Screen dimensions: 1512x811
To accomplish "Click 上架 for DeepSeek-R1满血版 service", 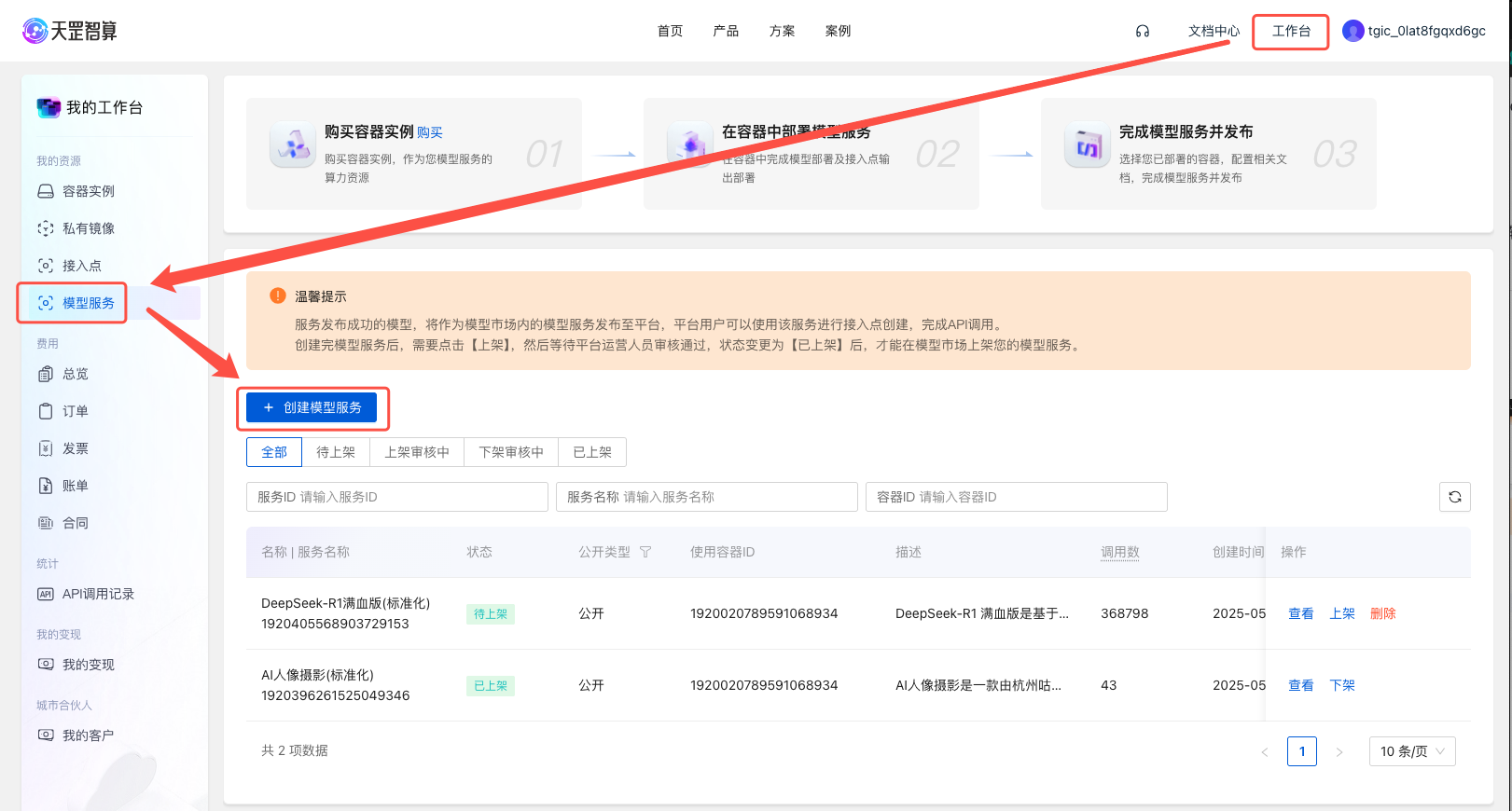I will [x=1342, y=613].
